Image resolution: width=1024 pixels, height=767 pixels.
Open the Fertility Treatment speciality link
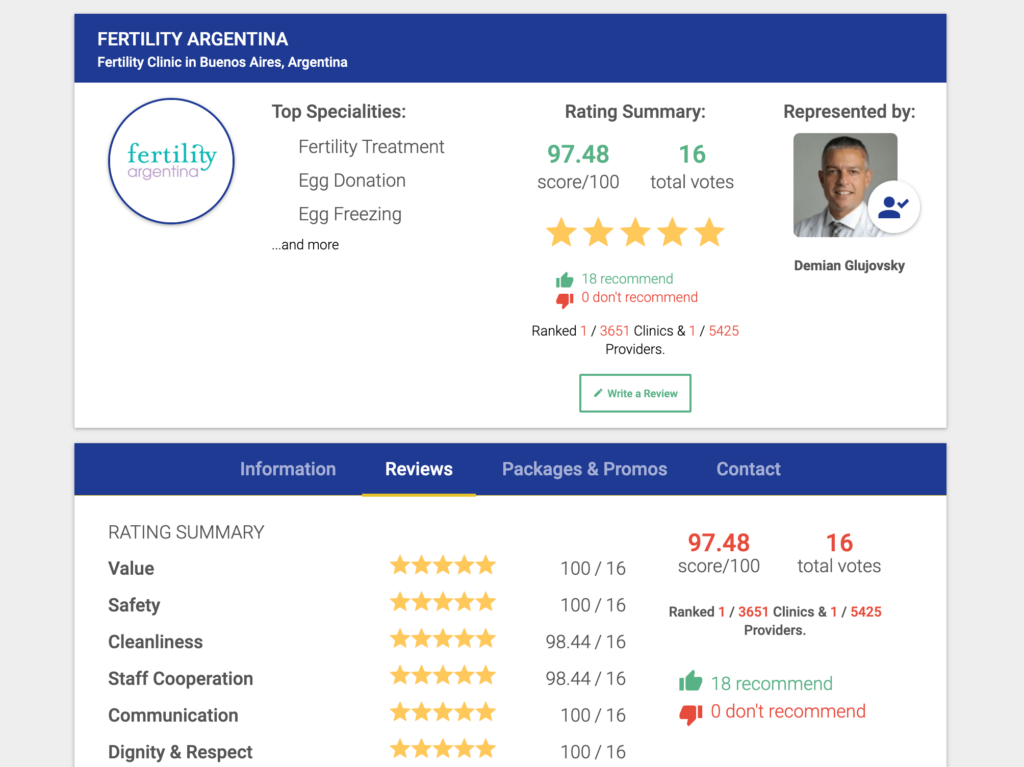click(x=371, y=147)
